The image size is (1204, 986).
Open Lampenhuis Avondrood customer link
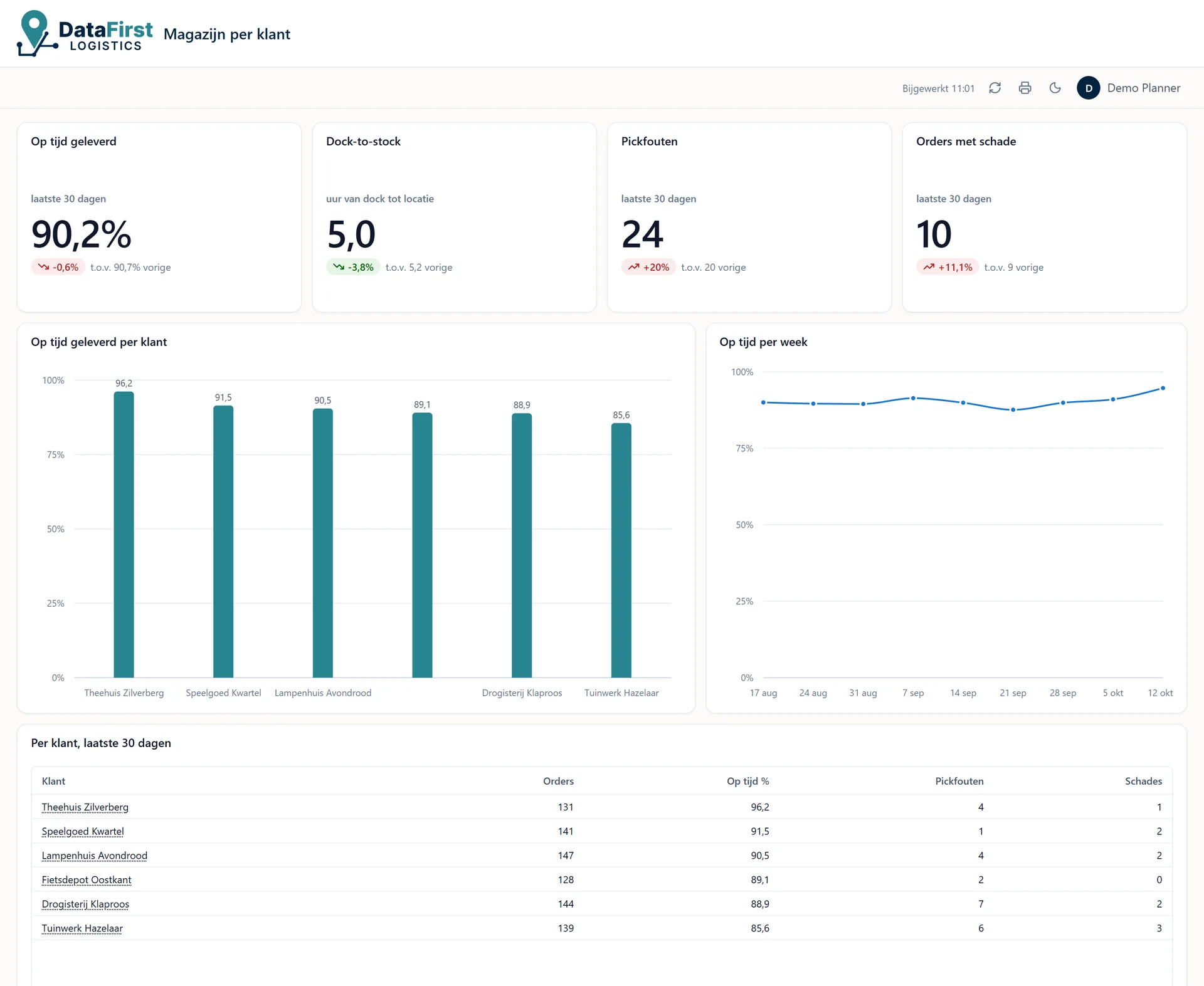click(94, 856)
